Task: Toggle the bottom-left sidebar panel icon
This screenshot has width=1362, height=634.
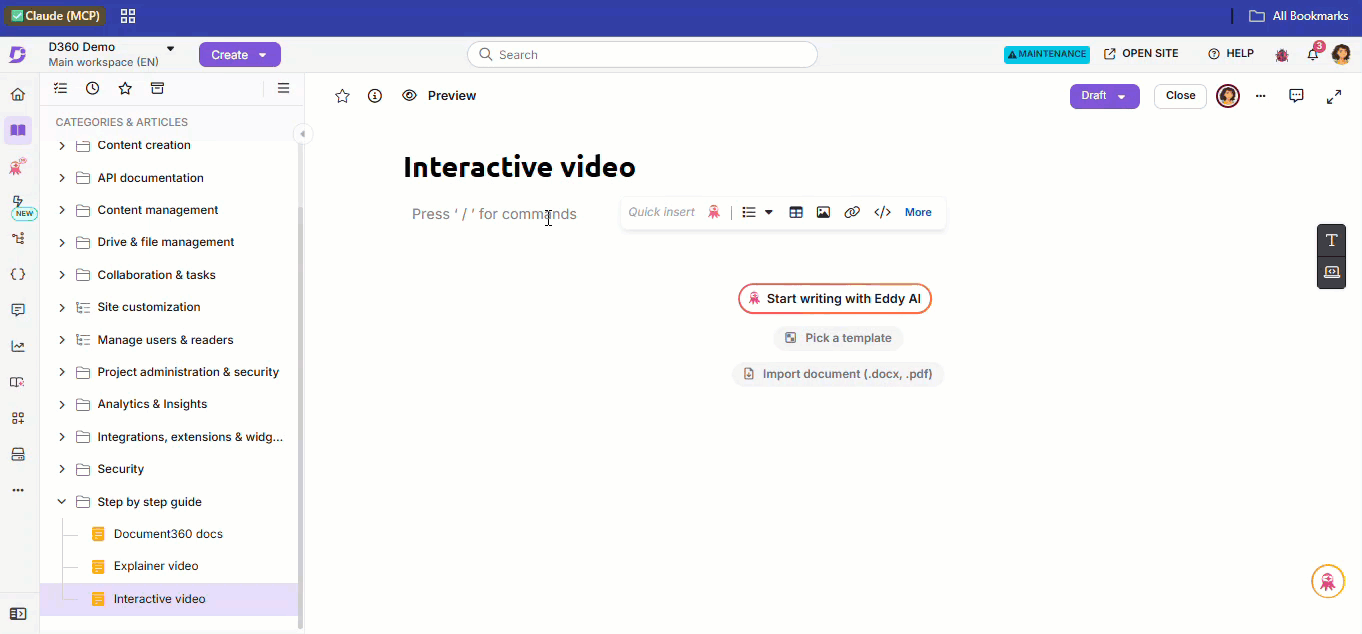Action: point(18,613)
